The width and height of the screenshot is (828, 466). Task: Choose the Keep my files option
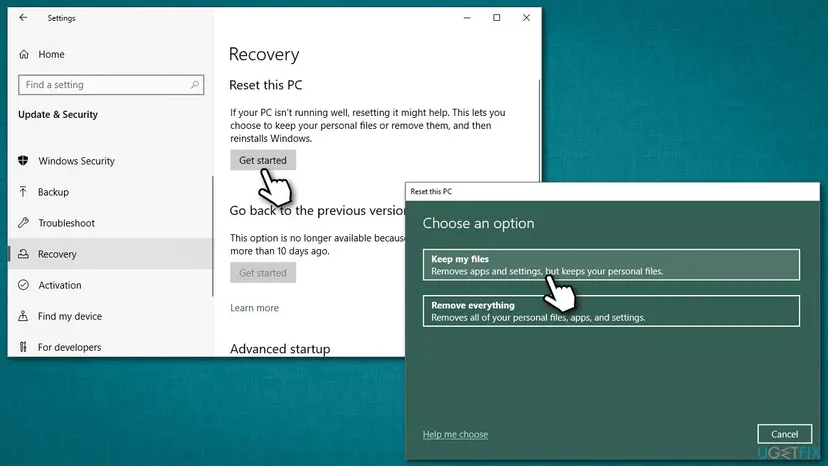(x=611, y=264)
